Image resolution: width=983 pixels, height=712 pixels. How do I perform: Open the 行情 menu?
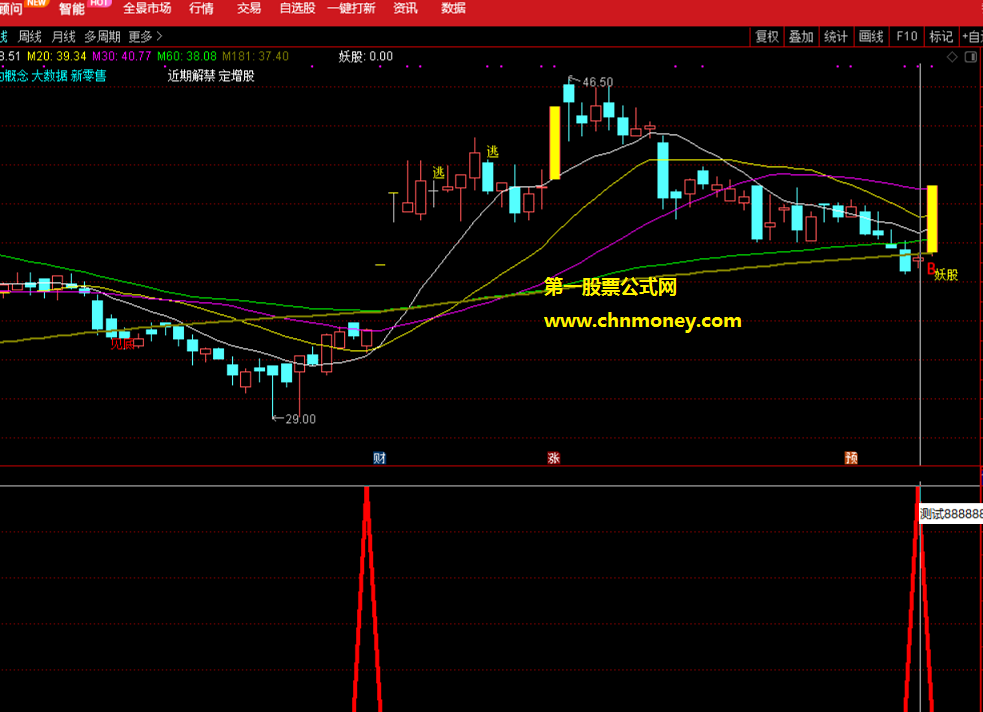click(201, 8)
